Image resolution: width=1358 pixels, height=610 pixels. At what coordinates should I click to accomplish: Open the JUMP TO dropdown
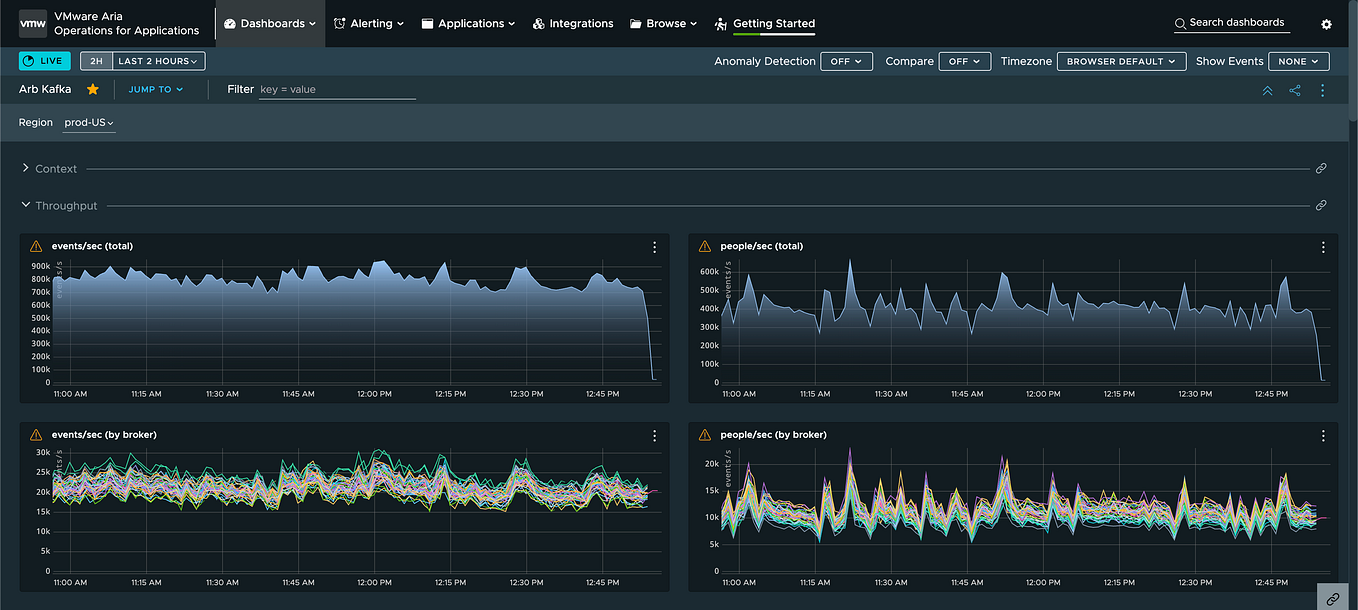(x=155, y=89)
